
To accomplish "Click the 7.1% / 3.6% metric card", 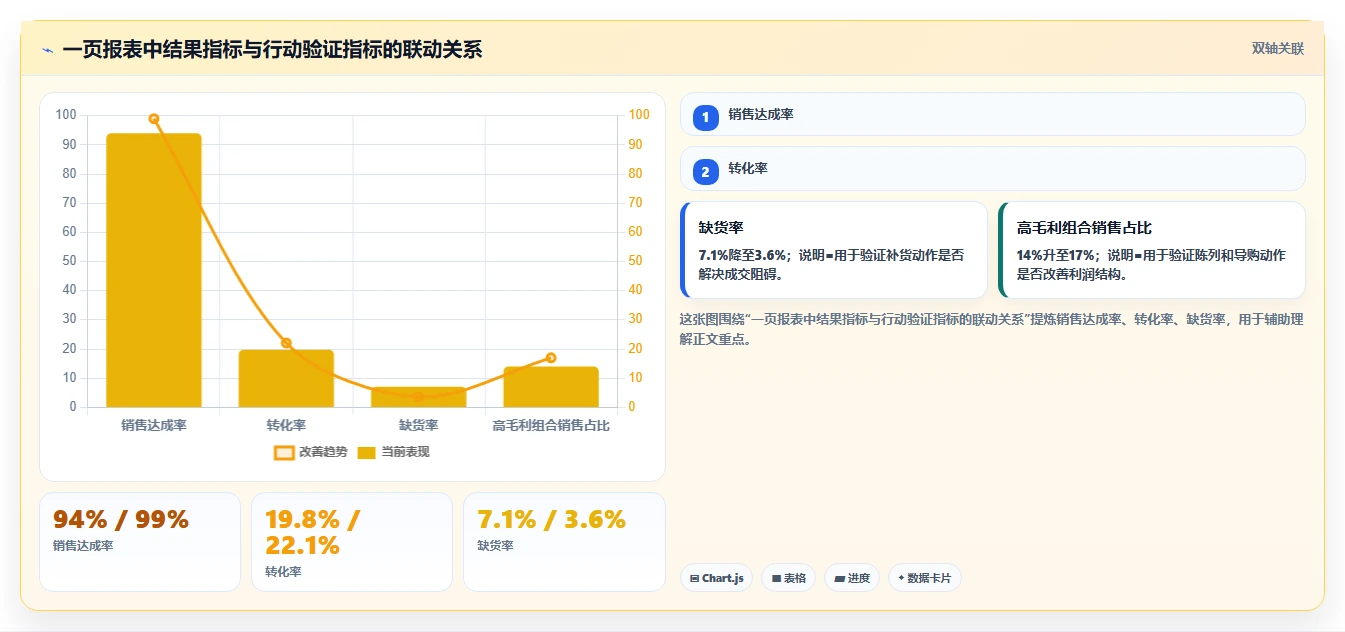I will click(x=564, y=542).
